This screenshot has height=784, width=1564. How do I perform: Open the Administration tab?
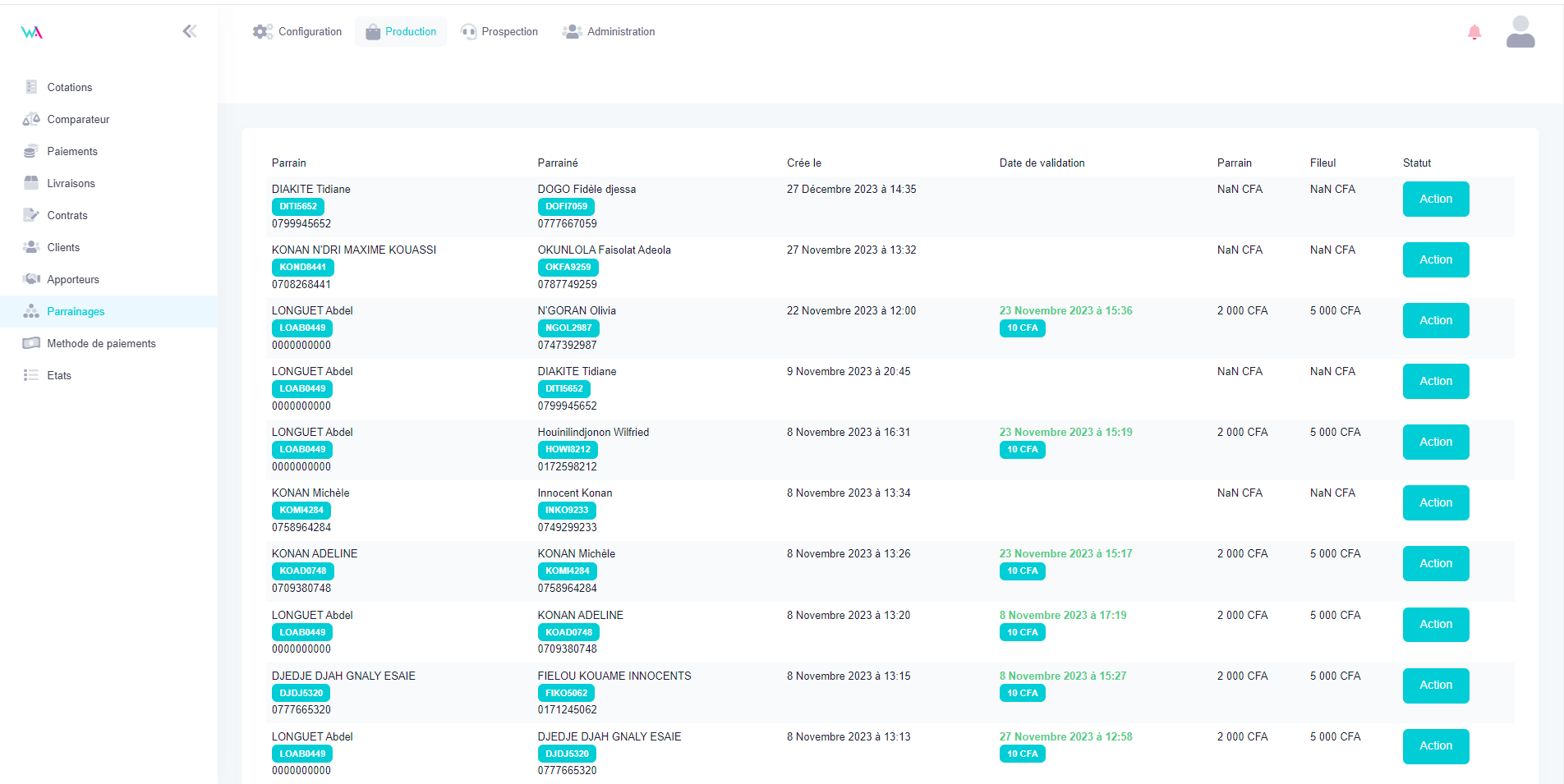coord(609,32)
